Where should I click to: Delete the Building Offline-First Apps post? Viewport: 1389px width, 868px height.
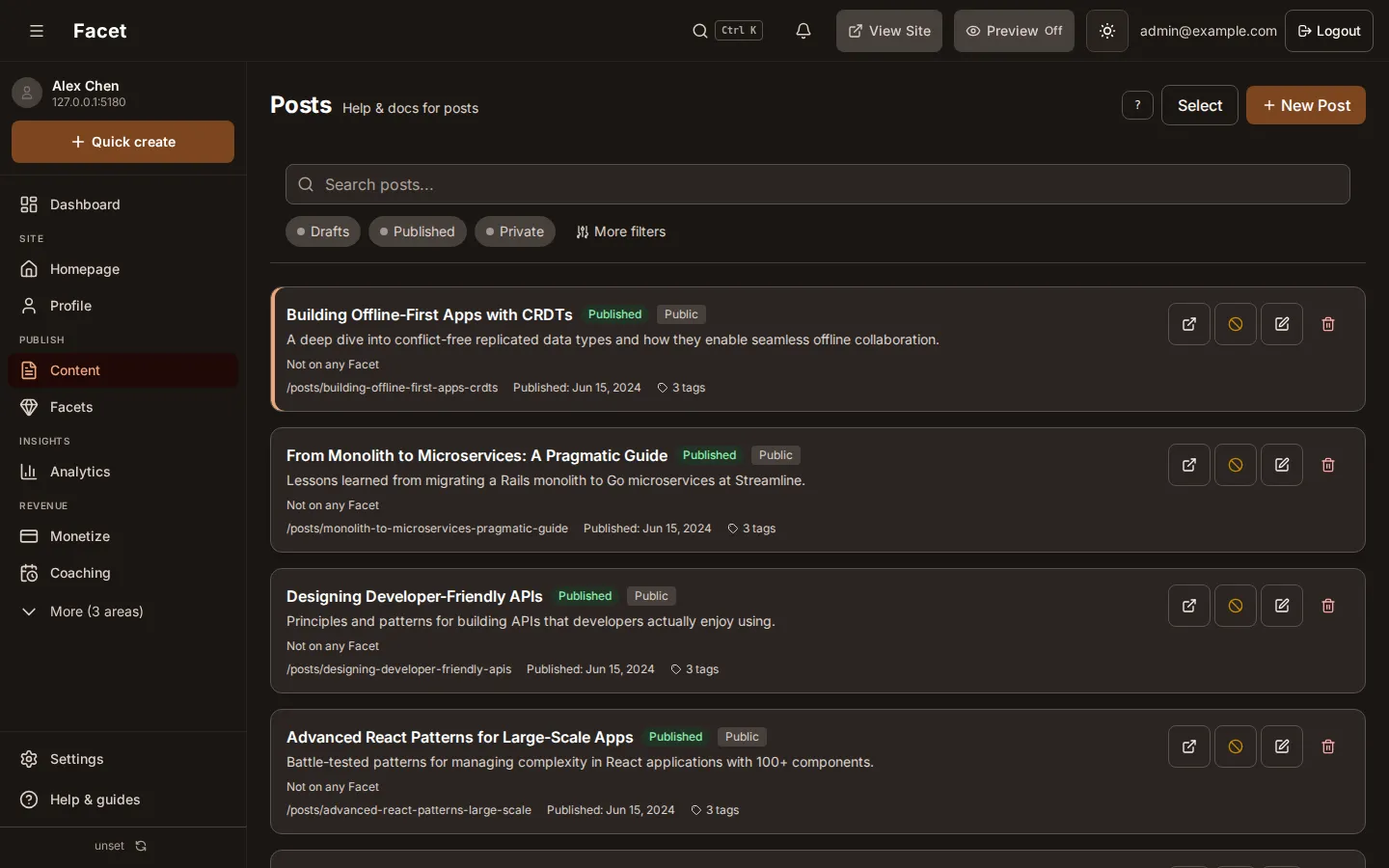1328,324
